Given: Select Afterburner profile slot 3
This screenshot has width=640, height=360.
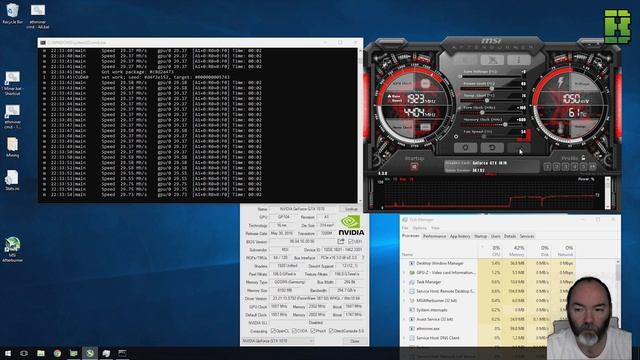Looking at the screenshot, I should pyautogui.click(x=565, y=167).
